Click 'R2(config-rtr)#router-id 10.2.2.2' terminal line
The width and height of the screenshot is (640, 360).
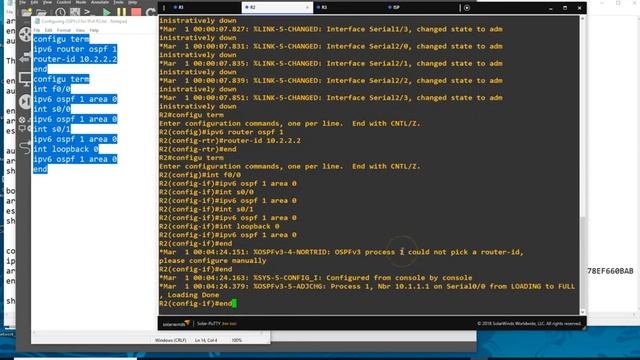[230, 140]
